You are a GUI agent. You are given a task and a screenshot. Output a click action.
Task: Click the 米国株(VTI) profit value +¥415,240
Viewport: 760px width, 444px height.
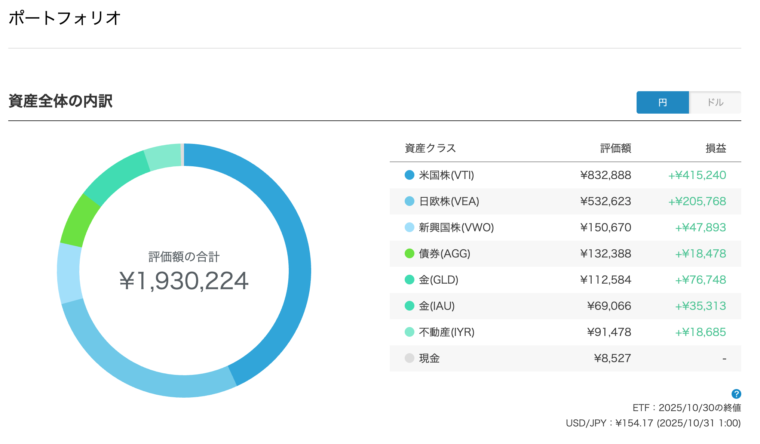[697, 175]
